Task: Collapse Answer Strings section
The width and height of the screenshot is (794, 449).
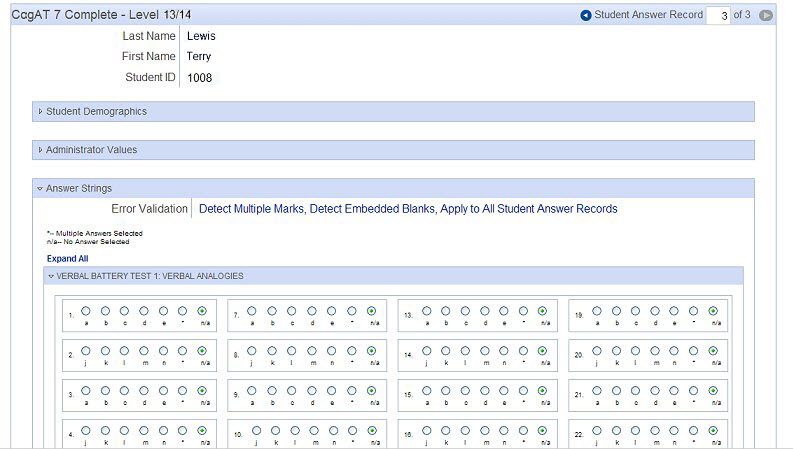Action: [x=393, y=188]
